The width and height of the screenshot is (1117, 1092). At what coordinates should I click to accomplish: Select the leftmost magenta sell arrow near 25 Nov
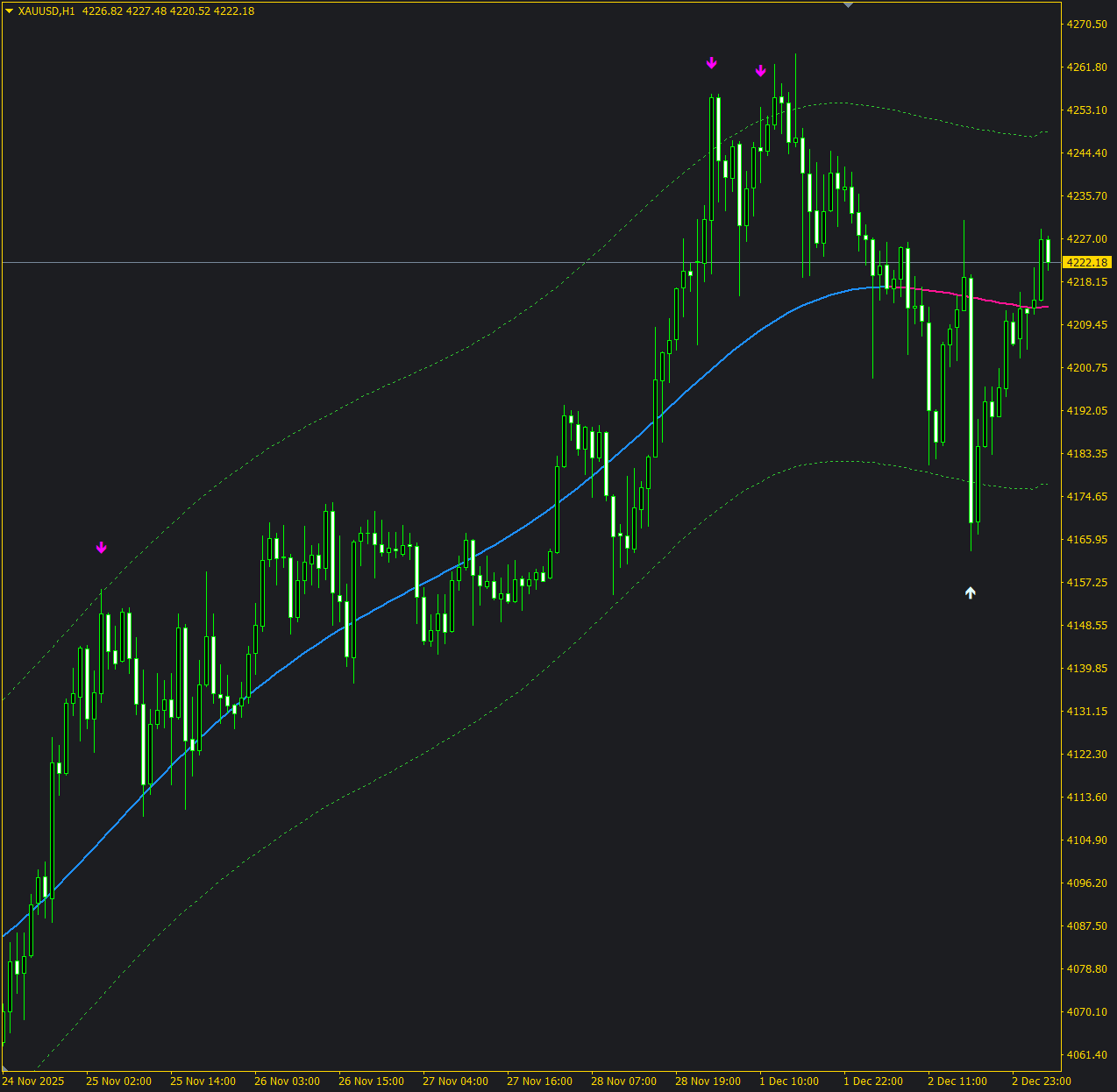pos(102,548)
